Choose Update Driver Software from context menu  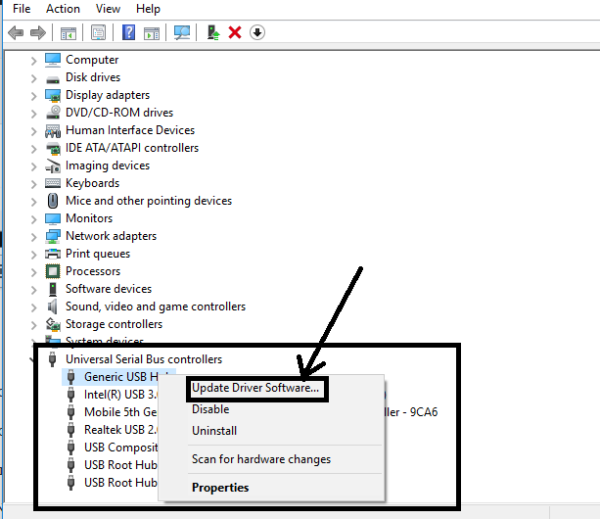[255, 388]
